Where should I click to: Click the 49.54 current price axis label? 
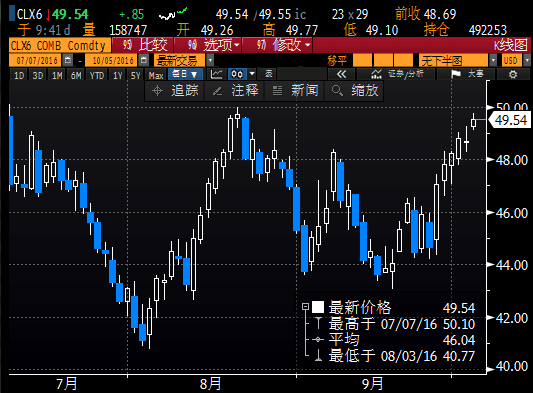(x=510, y=120)
